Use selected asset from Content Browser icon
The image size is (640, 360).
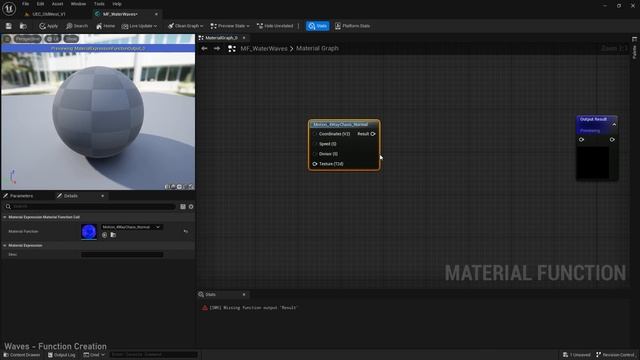click(x=104, y=235)
